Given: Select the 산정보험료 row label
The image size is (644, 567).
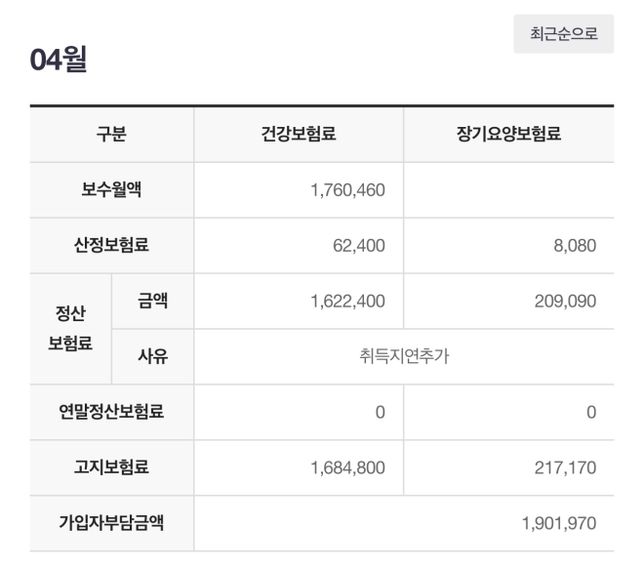Looking at the screenshot, I should tap(111, 245).
